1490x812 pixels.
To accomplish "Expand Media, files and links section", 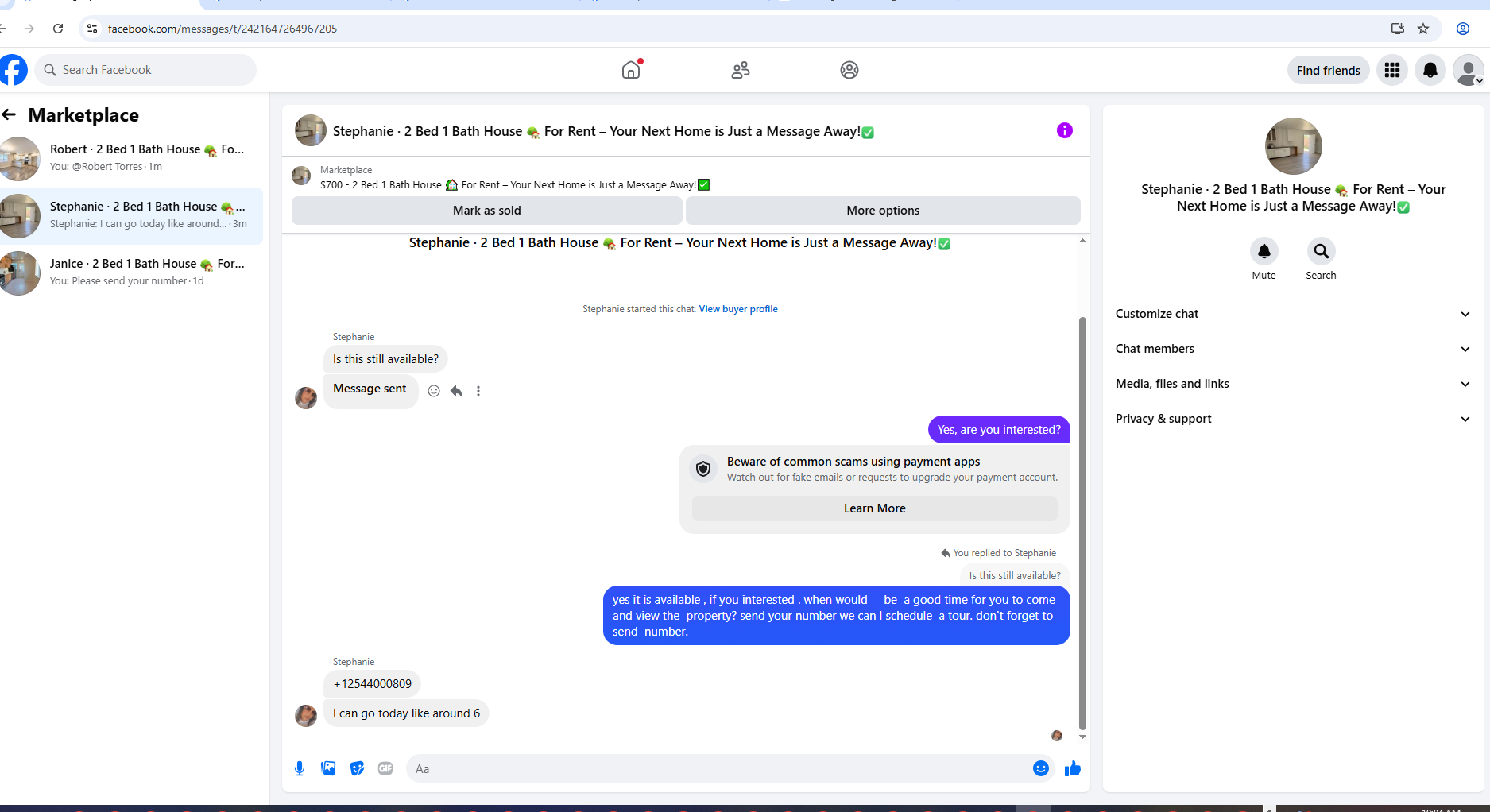I will point(1293,384).
